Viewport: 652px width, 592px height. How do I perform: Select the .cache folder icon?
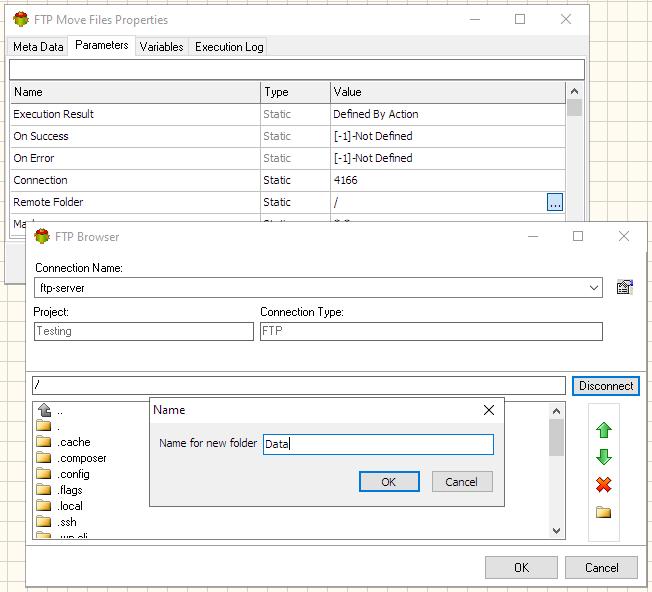(x=43, y=441)
